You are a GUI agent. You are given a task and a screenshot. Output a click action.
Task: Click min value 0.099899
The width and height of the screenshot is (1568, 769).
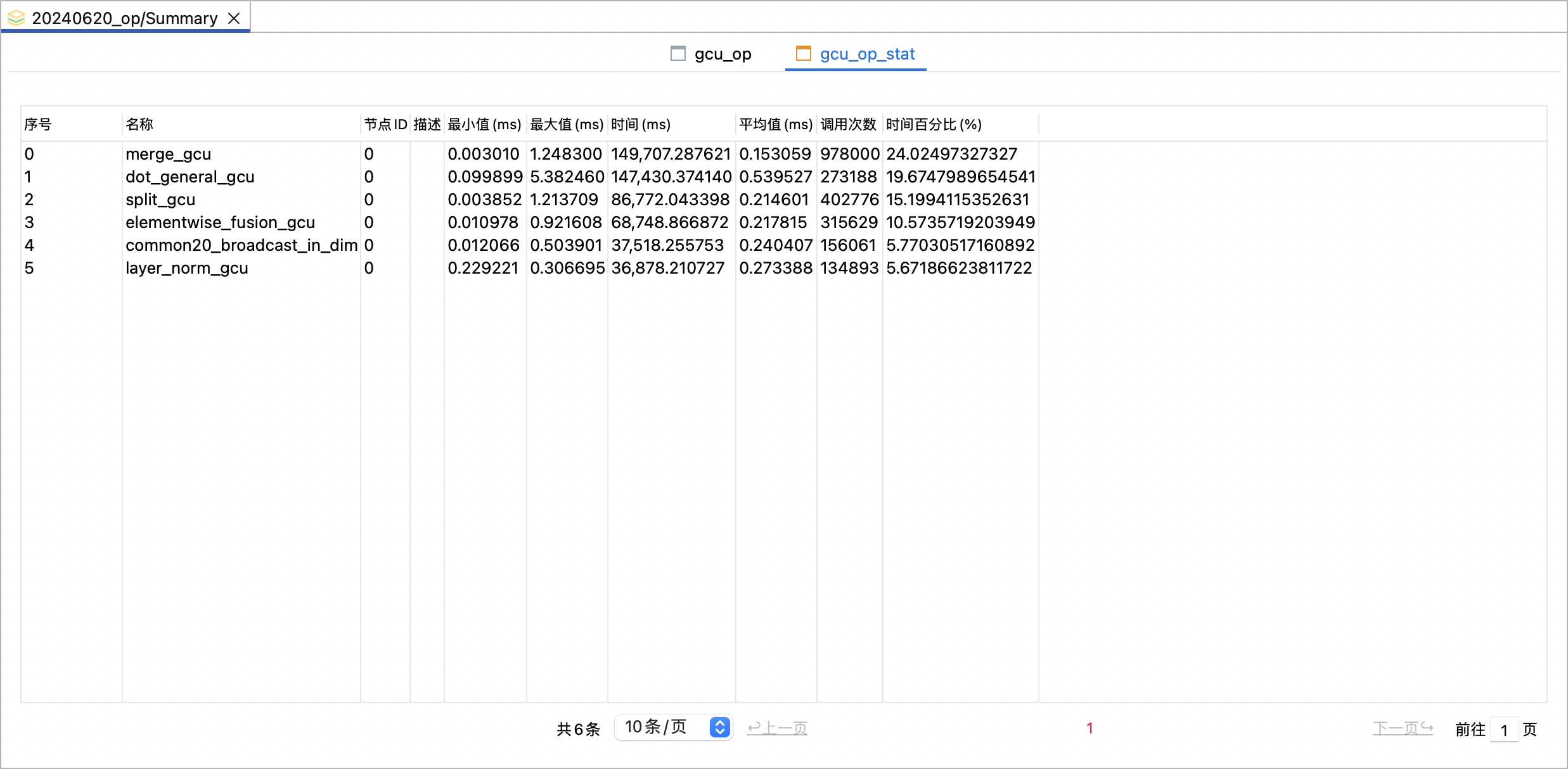click(485, 177)
